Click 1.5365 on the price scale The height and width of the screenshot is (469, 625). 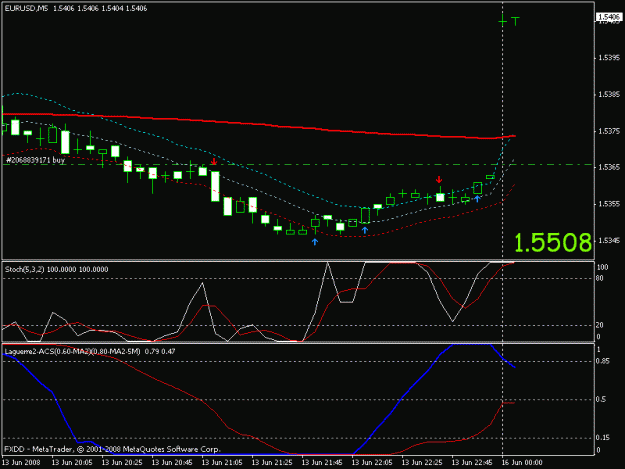(x=609, y=167)
